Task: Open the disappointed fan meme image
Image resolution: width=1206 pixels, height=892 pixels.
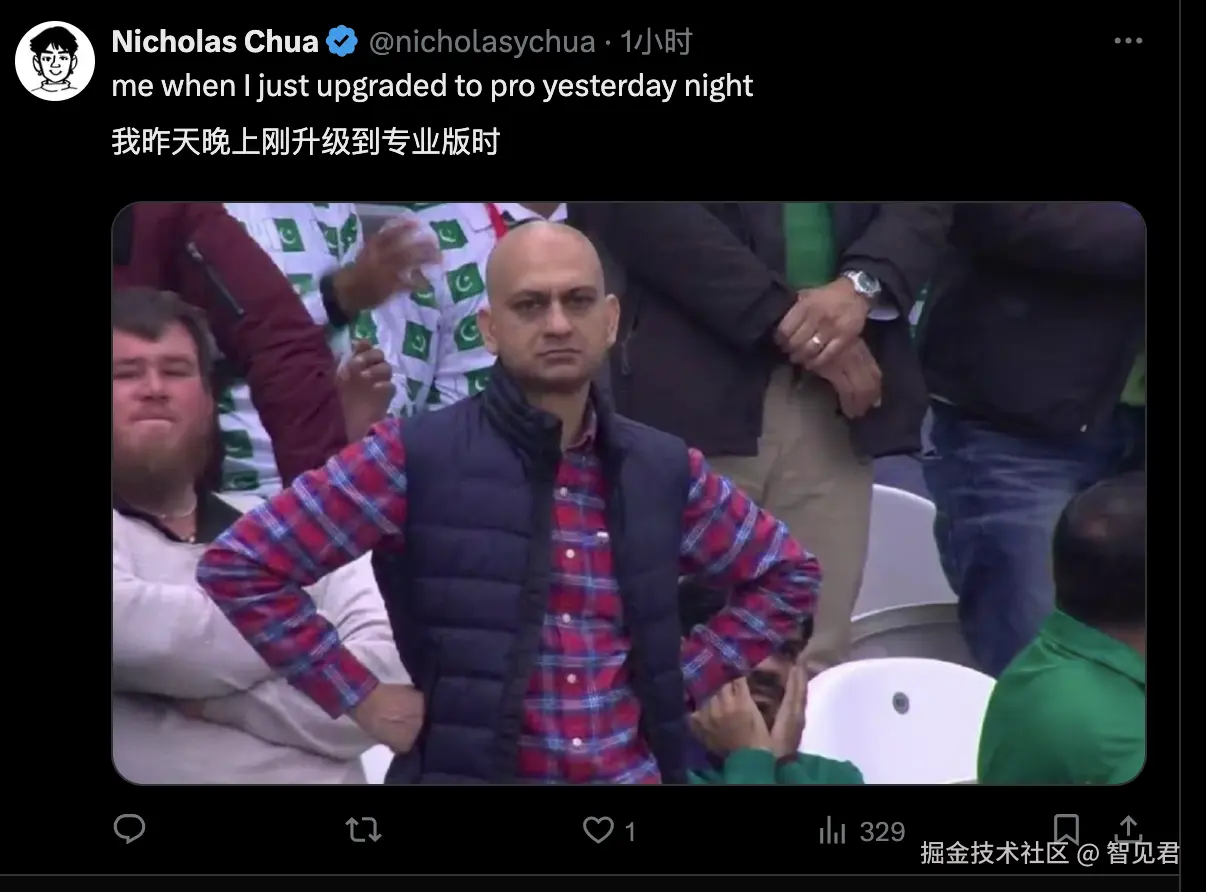Action: click(x=629, y=493)
